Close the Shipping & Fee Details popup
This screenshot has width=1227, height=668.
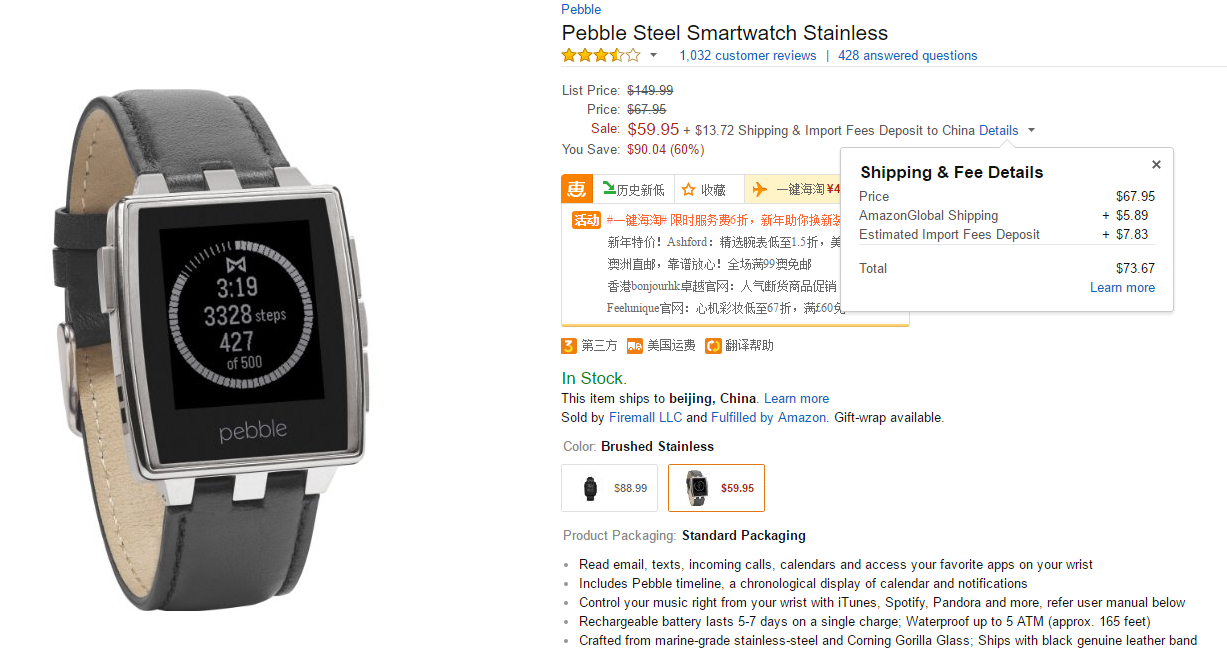point(1156,165)
